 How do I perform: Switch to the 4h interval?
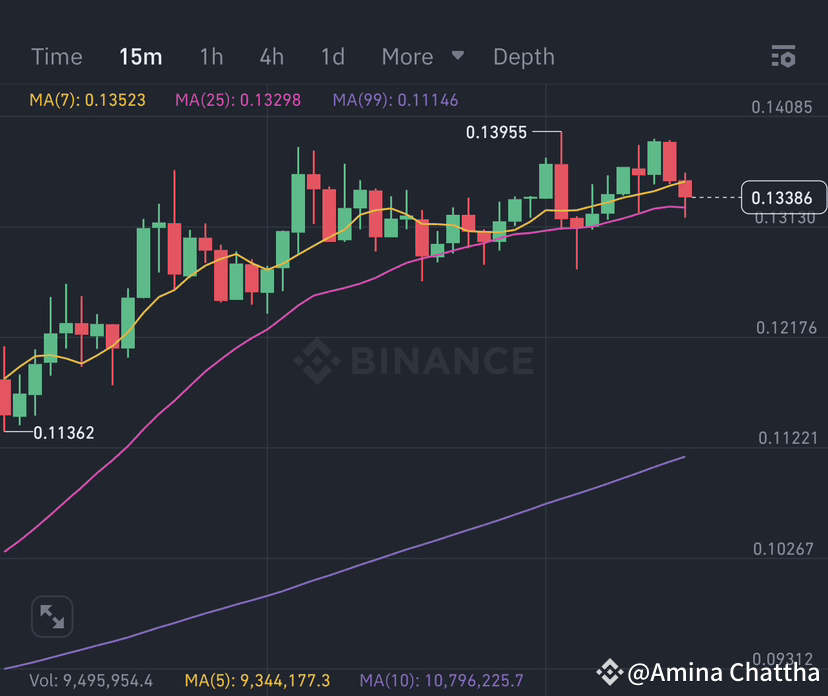(x=271, y=57)
